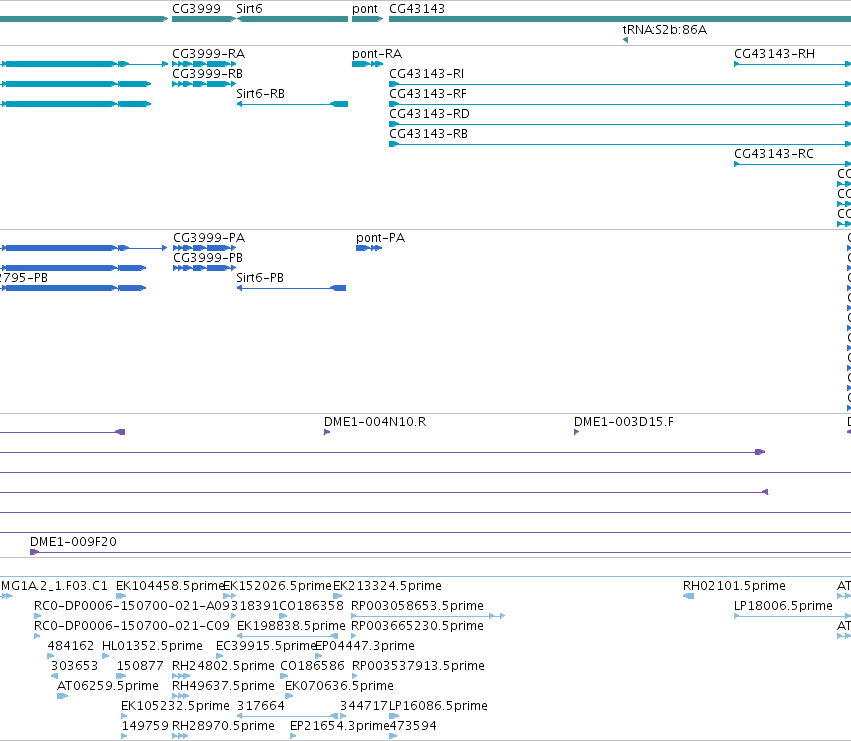
Task: Click the Sirt6-PB protein glyph
Action: pyautogui.click(x=291, y=288)
